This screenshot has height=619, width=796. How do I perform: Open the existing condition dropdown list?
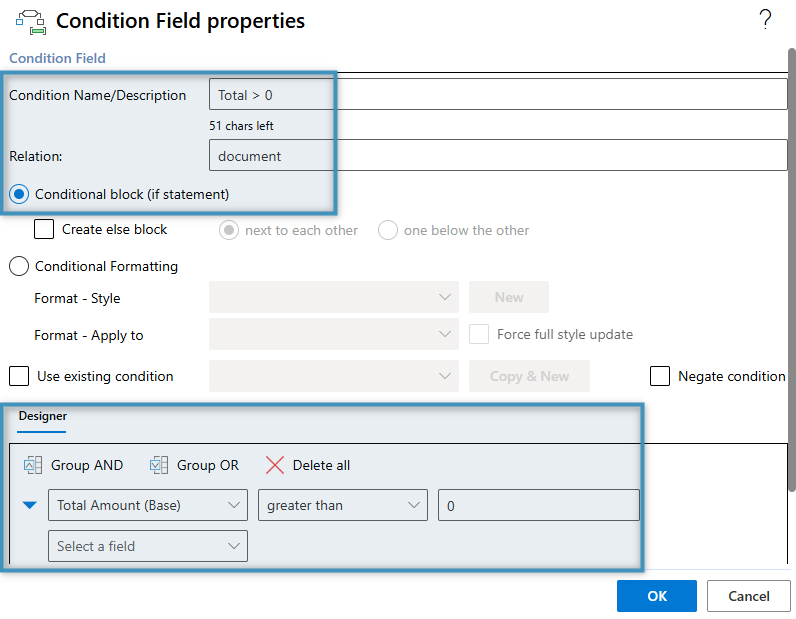click(x=334, y=376)
